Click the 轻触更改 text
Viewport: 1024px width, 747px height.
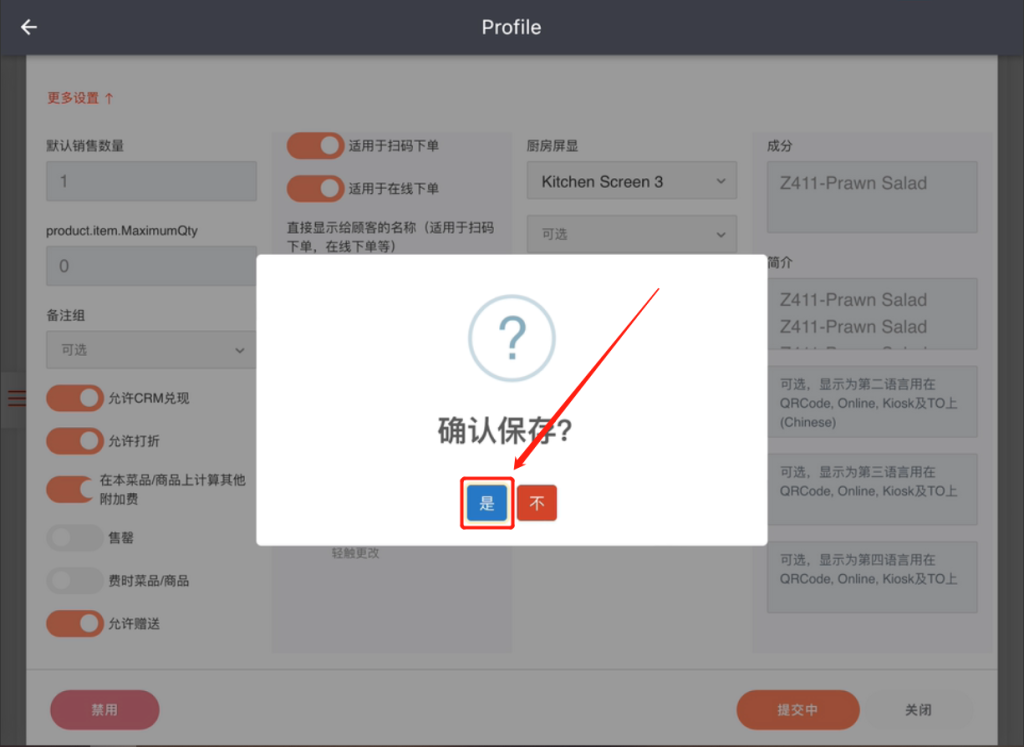pyautogui.click(x=355, y=553)
